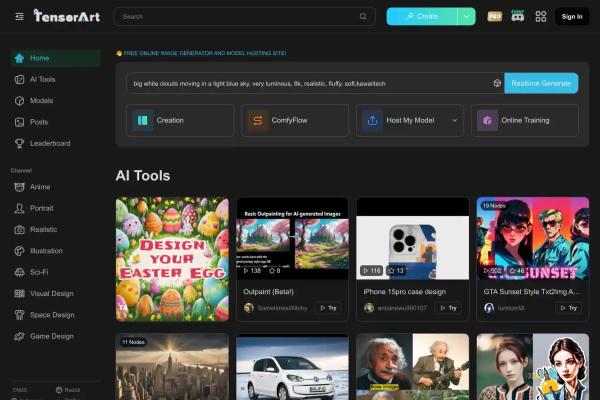Open Posts in the sidebar
Image resolution: width=600 pixels, height=400 pixels.
pyautogui.click(x=55, y=122)
